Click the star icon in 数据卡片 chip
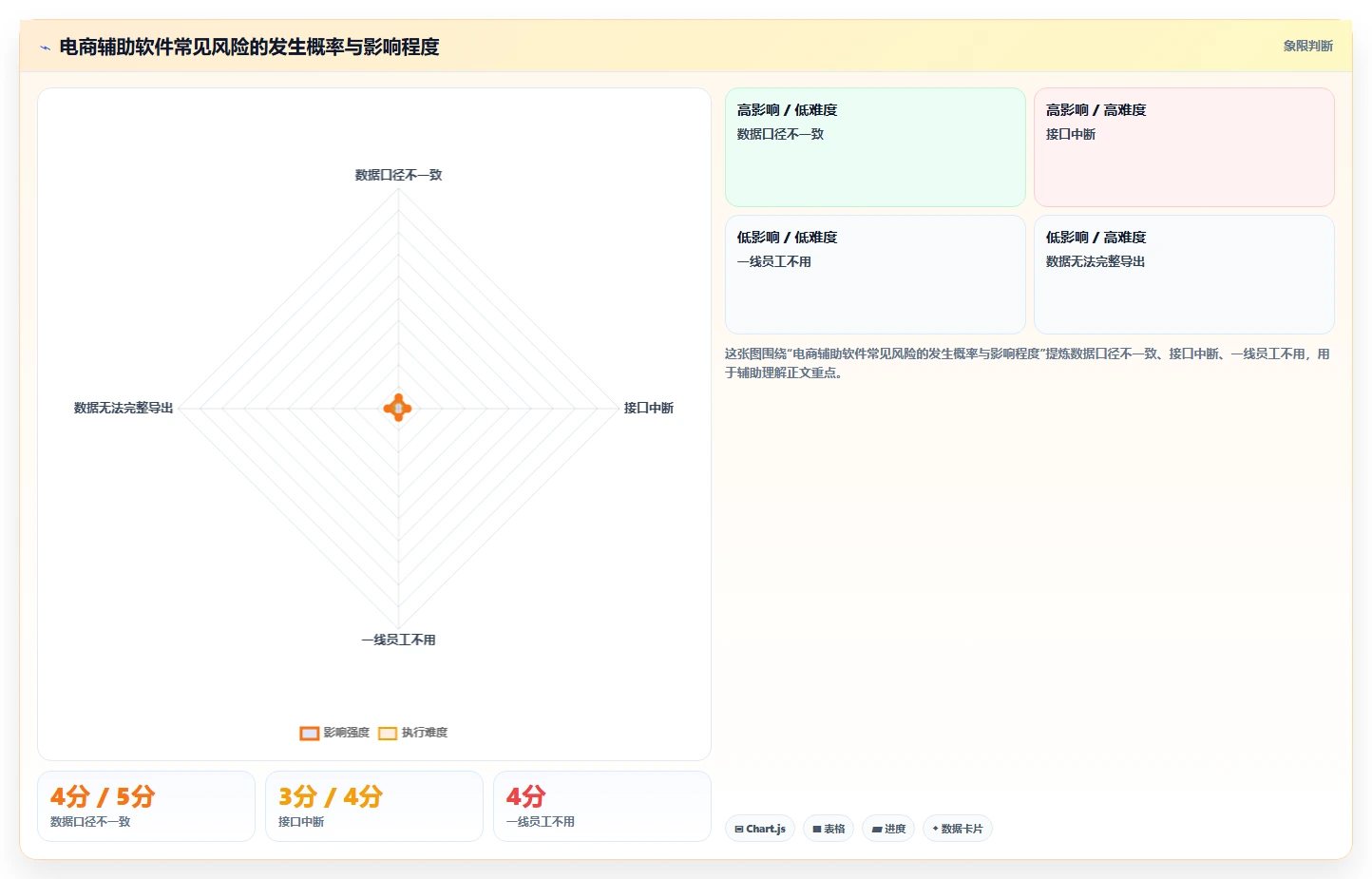 point(936,829)
